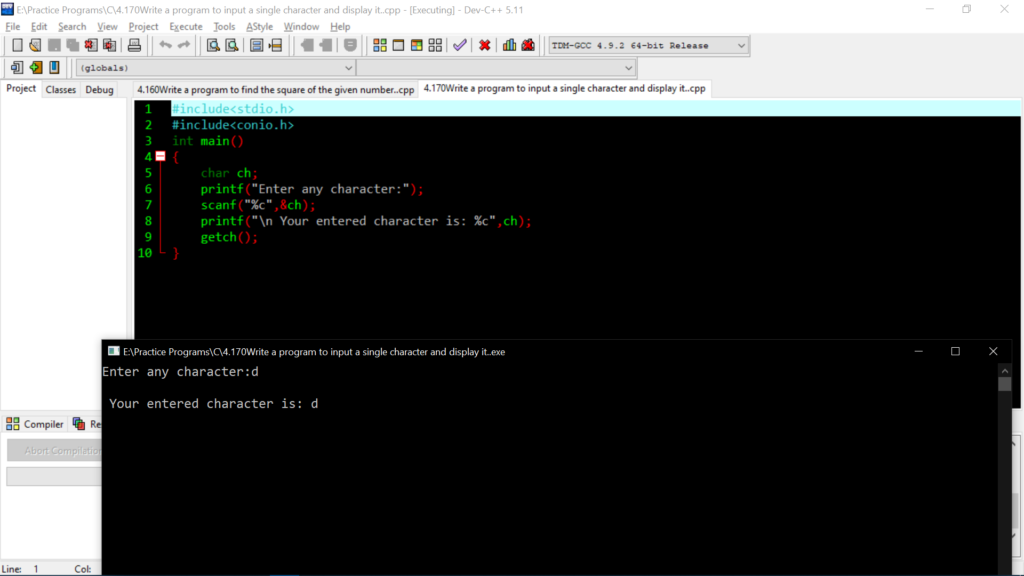
Task: Save the current file
Action: pyautogui.click(x=52, y=45)
